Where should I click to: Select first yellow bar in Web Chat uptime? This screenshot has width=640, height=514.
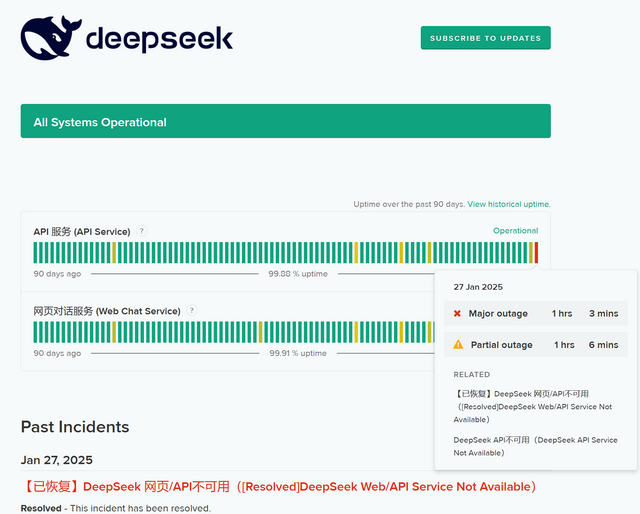(x=114, y=332)
